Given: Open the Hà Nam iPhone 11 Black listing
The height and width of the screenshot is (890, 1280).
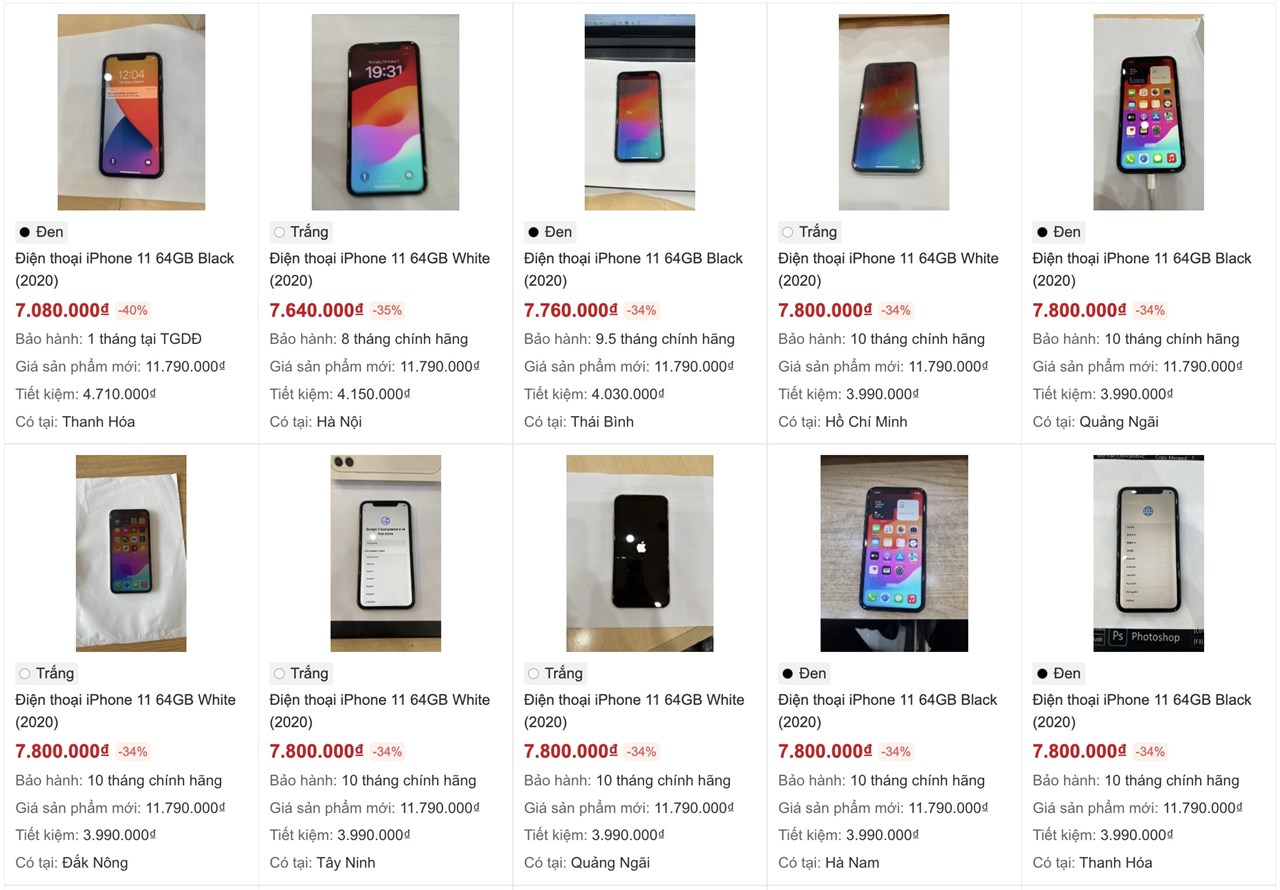Looking at the screenshot, I should [888, 699].
